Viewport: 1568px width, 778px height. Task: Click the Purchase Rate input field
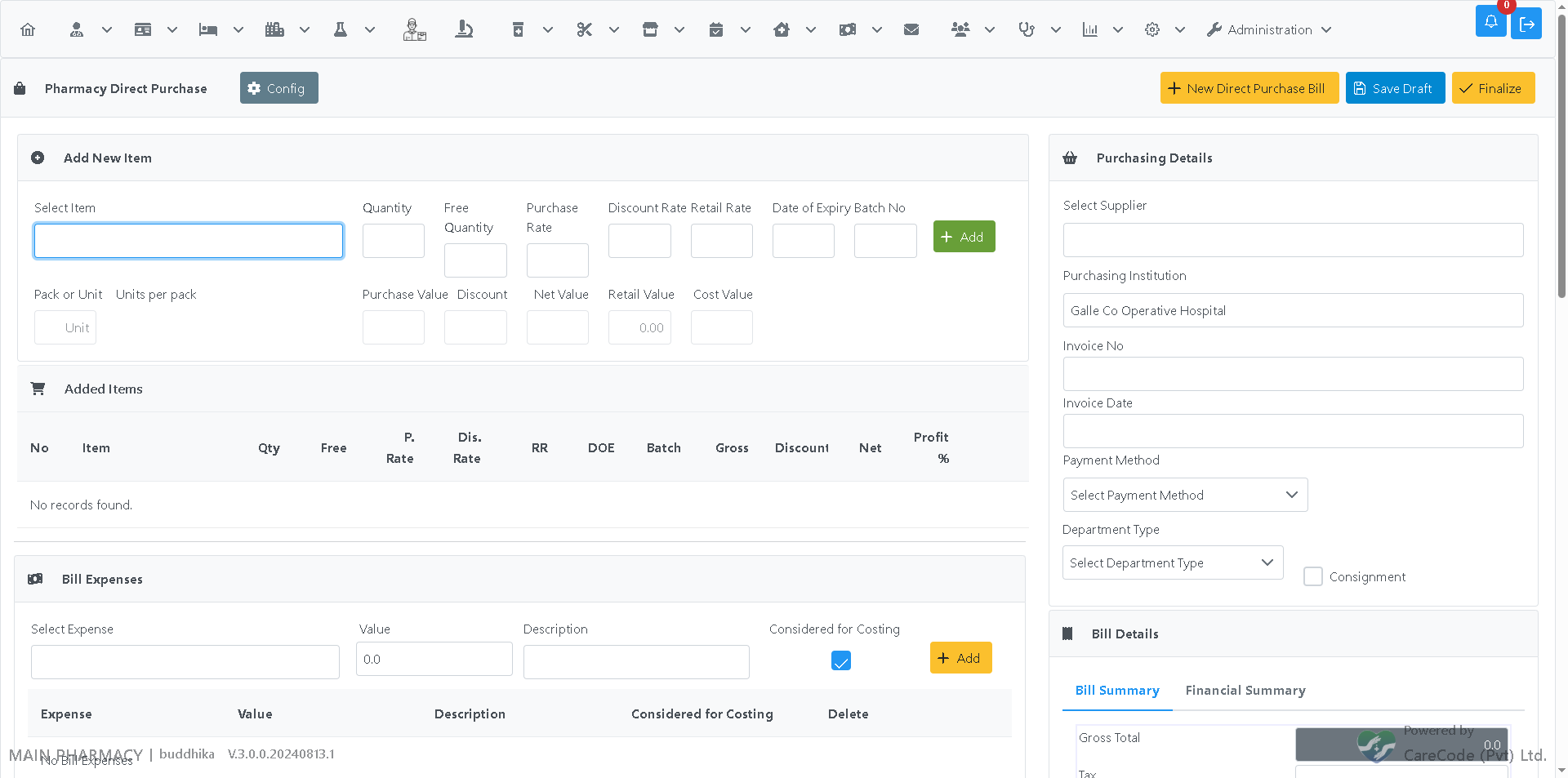coord(558,260)
